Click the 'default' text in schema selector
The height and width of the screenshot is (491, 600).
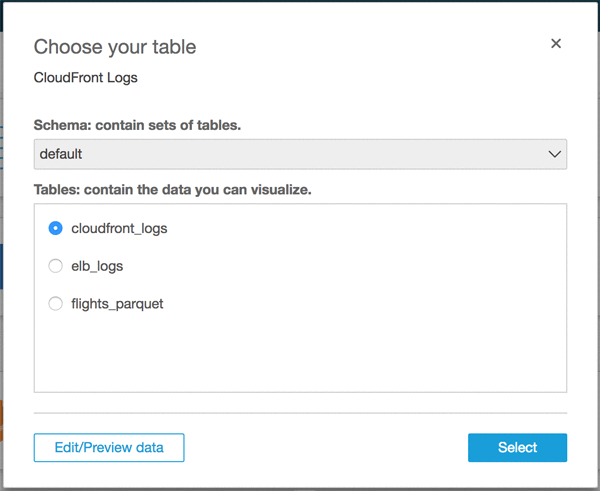pos(61,154)
